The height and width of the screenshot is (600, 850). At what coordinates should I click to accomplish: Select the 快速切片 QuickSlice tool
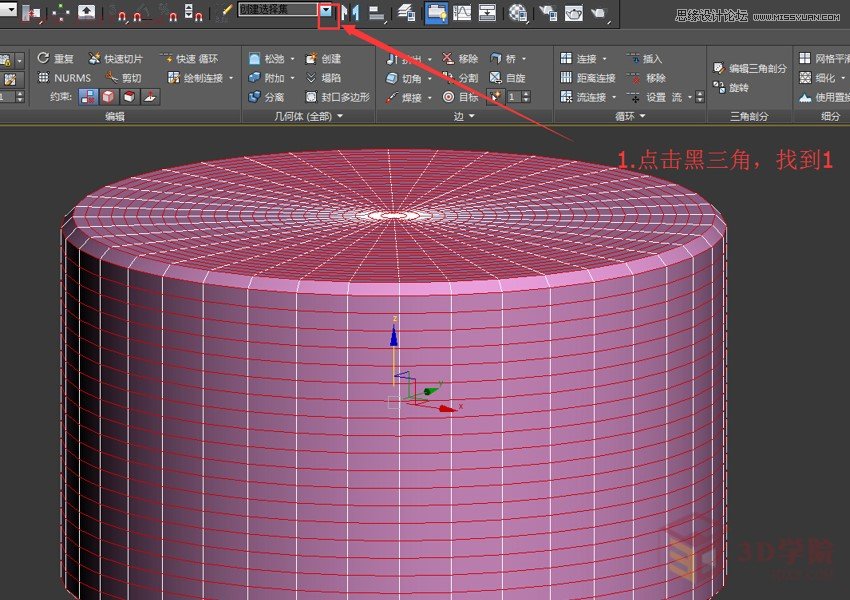(116, 59)
